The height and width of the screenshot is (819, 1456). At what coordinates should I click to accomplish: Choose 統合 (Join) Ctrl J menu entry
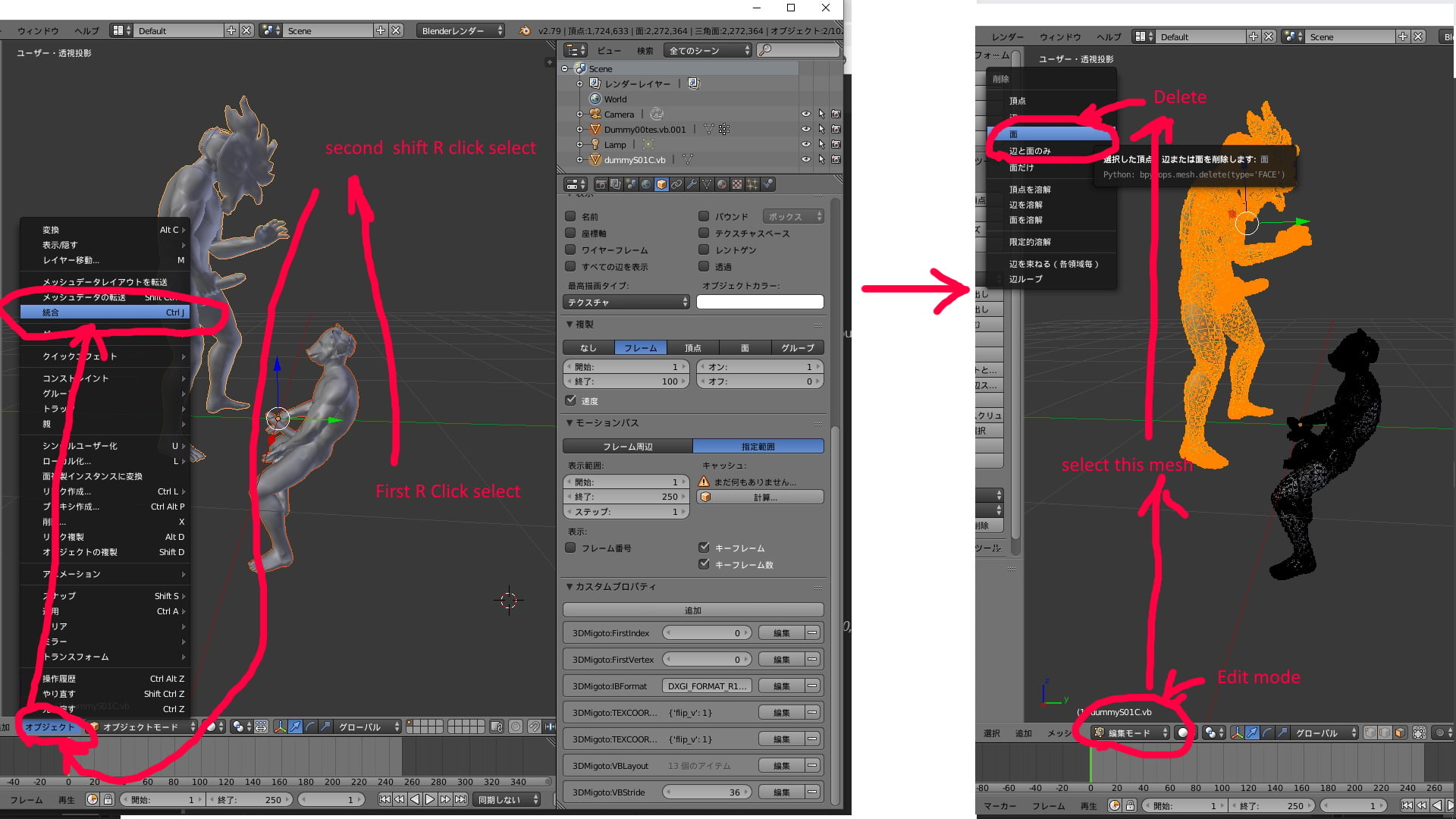click(x=105, y=312)
